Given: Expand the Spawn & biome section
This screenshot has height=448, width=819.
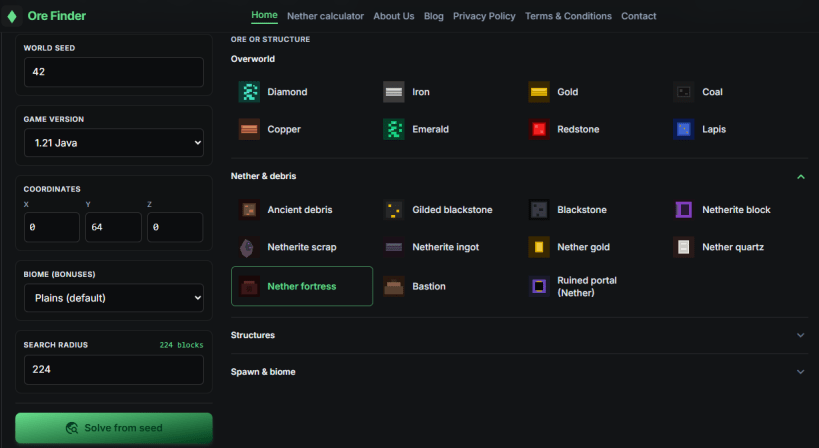Looking at the screenshot, I should click(801, 372).
